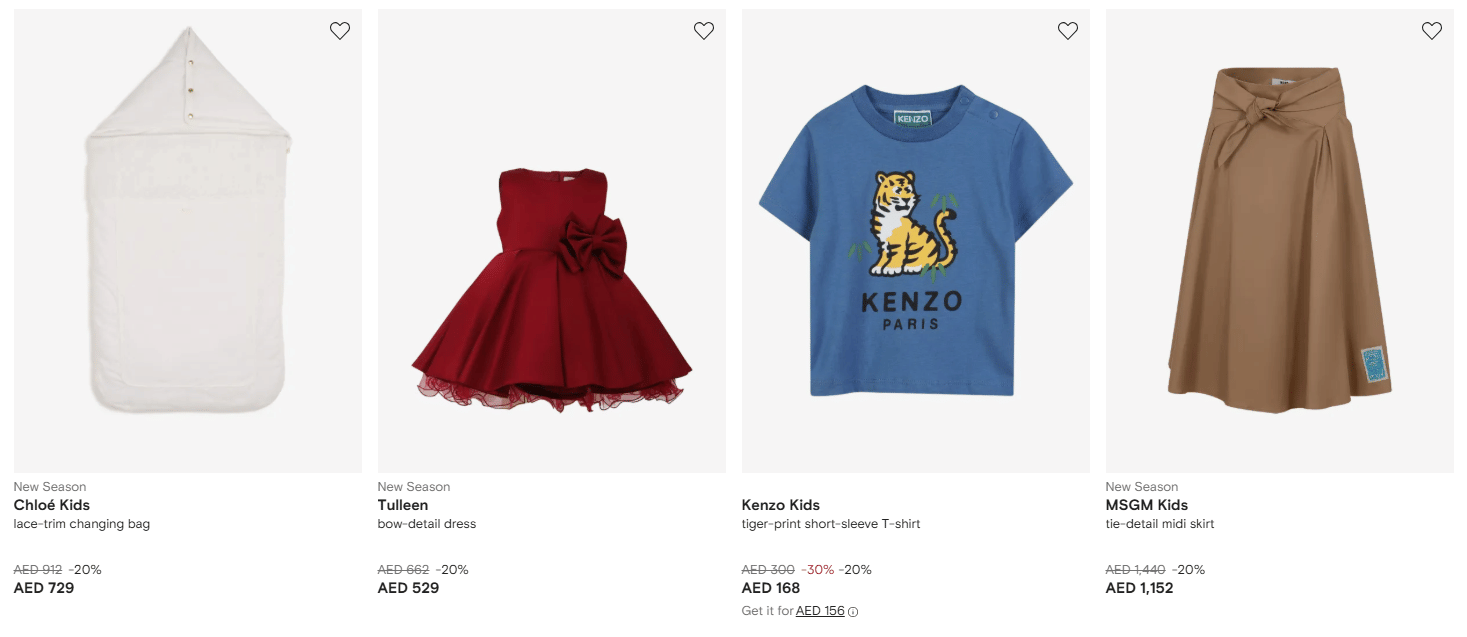
Task: Add Chloé Kids changing bag to wishlist
Action: click(340, 31)
